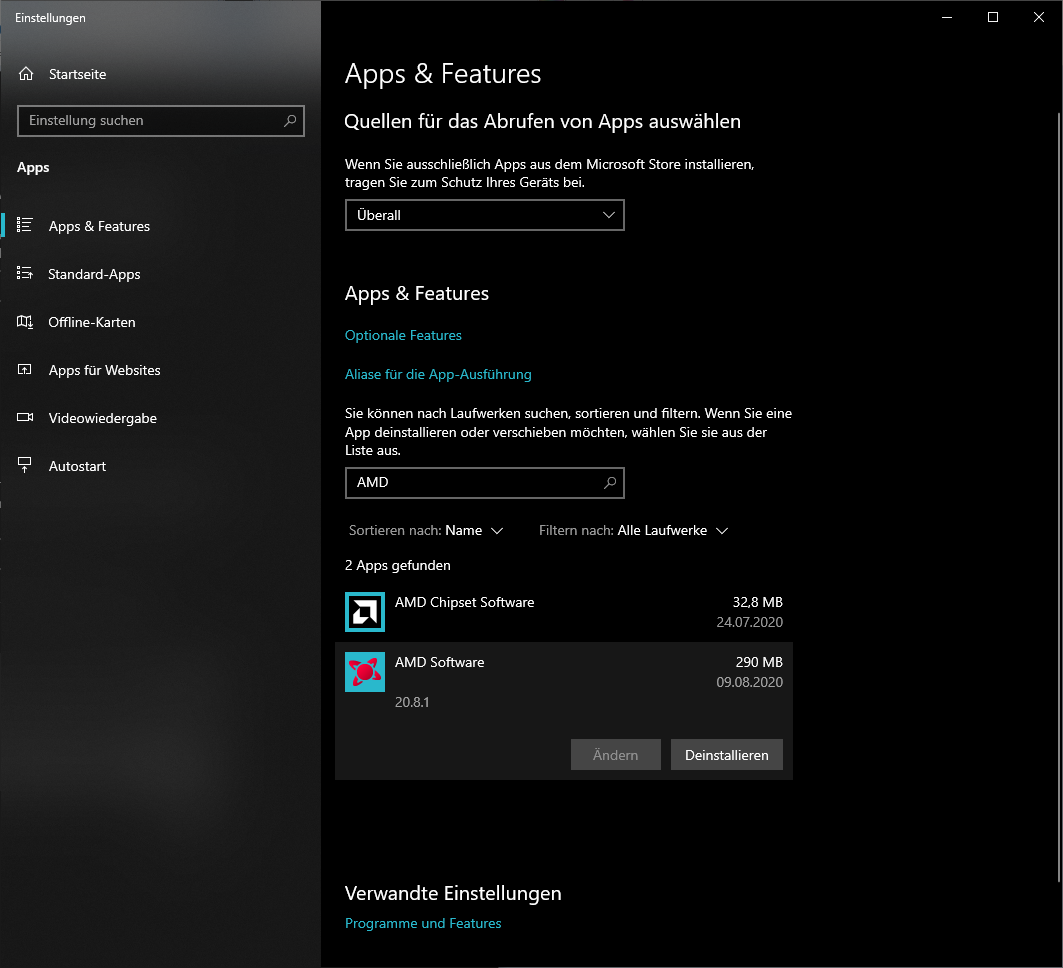The height and width of the screenshot is (968, 1063).
Task: Click the Autostart icon
Action: coord(24,465)
